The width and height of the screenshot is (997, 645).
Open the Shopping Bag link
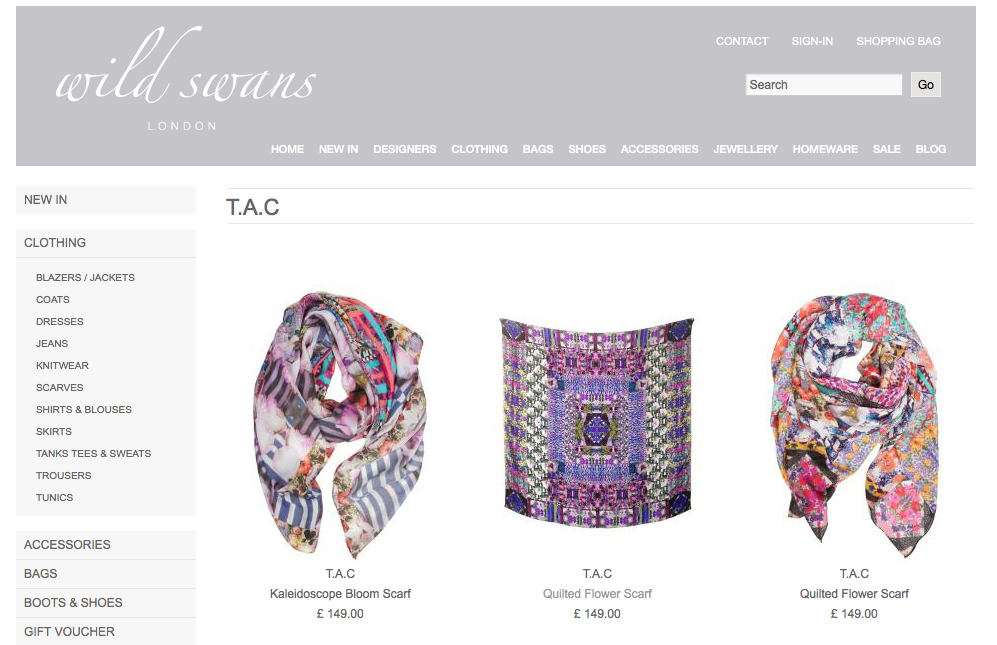(898, 41)
